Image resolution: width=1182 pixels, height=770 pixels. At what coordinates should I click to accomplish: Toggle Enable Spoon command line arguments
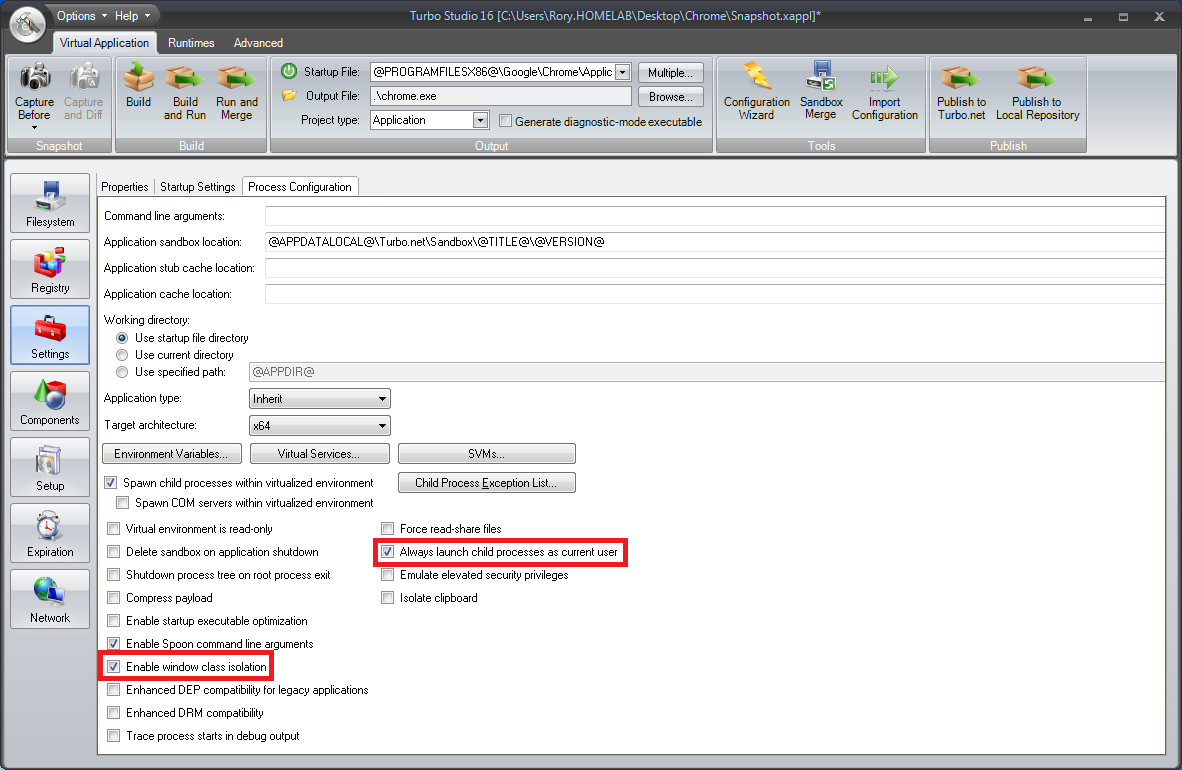pos(114,644)
